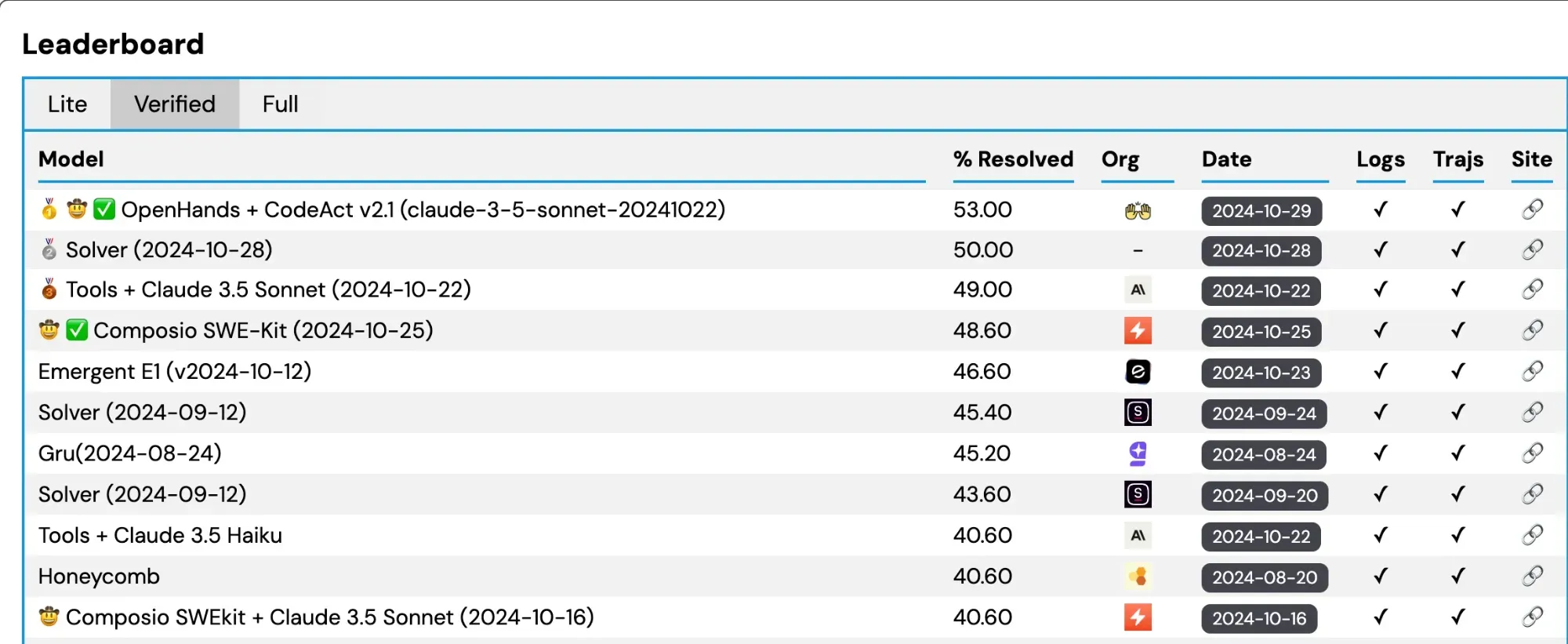Select model name "Solver (2024-10-28)"
This screenshot has height=644, width=1568.
coord(169,249)
